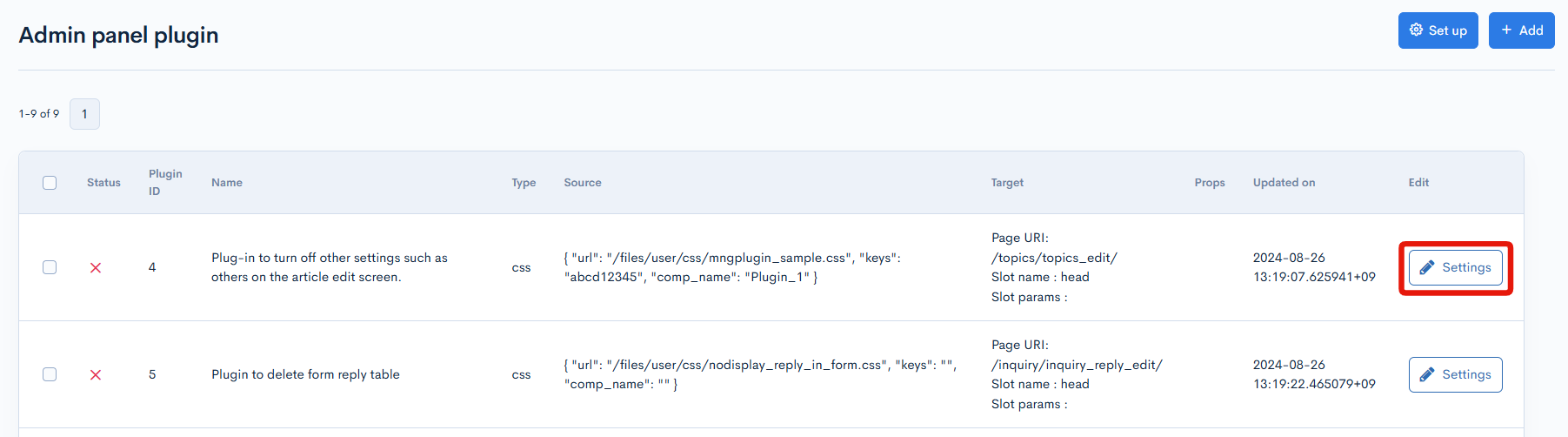Click the red X status of plugin 4
This screenshot has height=437, width=1568.
click(x=96, y=268)
